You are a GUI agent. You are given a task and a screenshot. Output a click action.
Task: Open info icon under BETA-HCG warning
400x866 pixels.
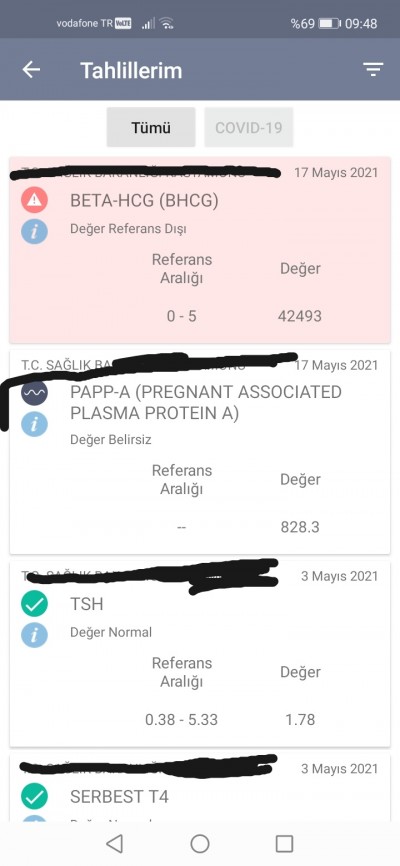[x=34, y=231]
